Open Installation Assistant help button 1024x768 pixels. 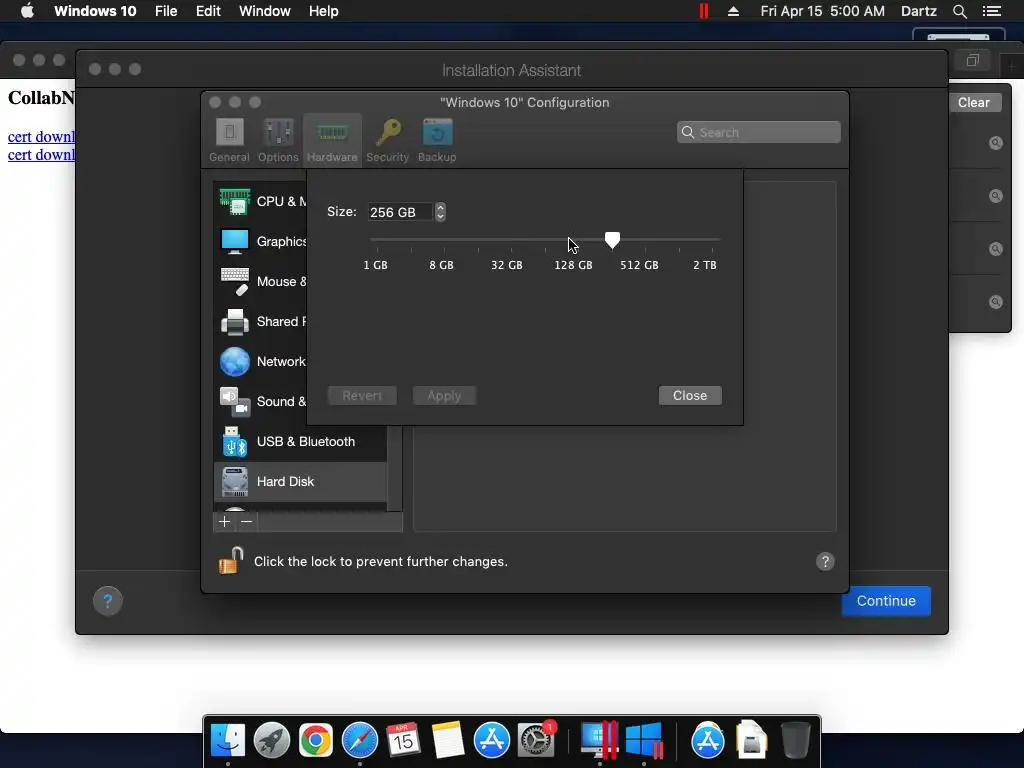(108, 601)
